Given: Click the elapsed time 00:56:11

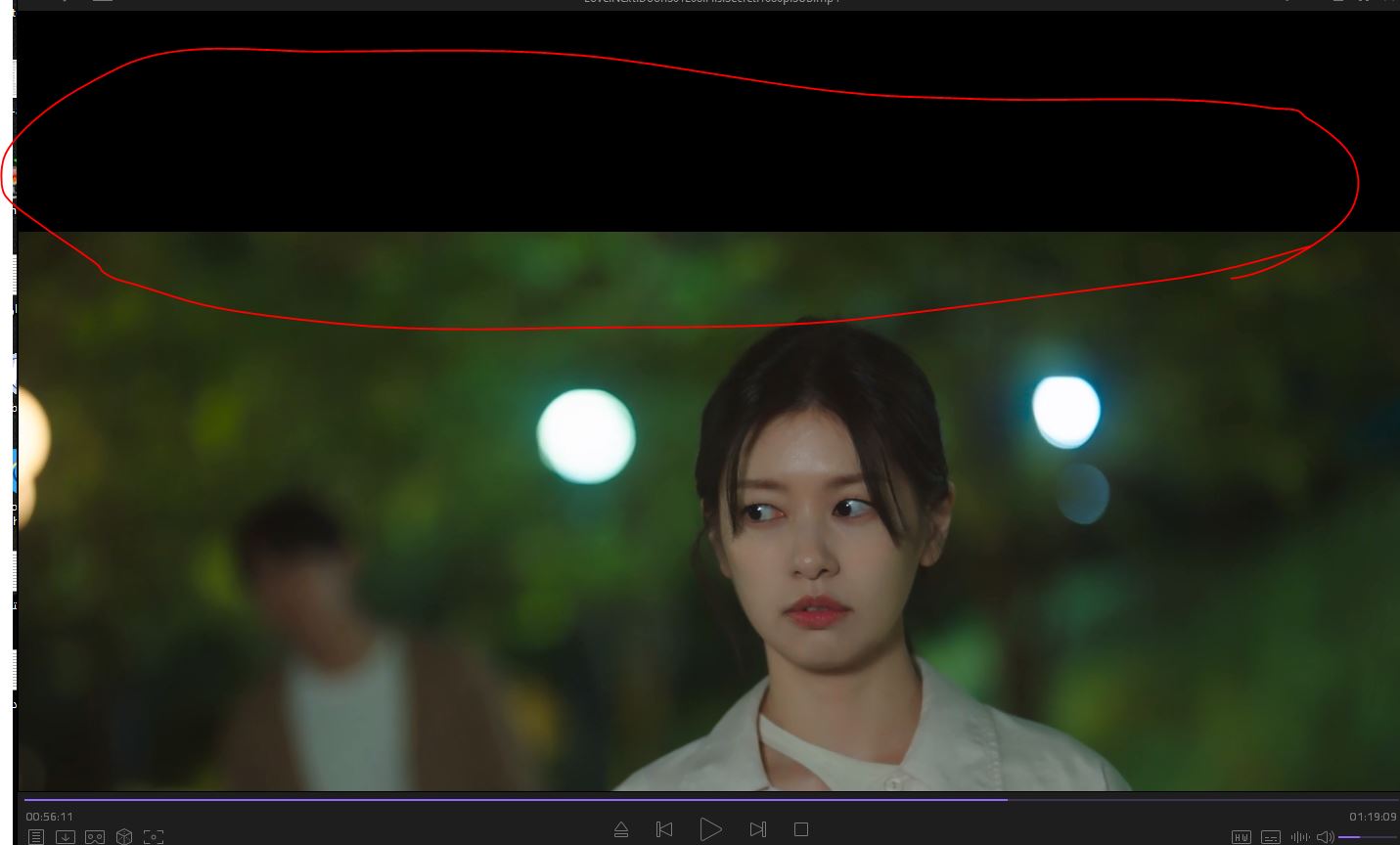Looking at the screenshot, I should [x=50, y=817].
